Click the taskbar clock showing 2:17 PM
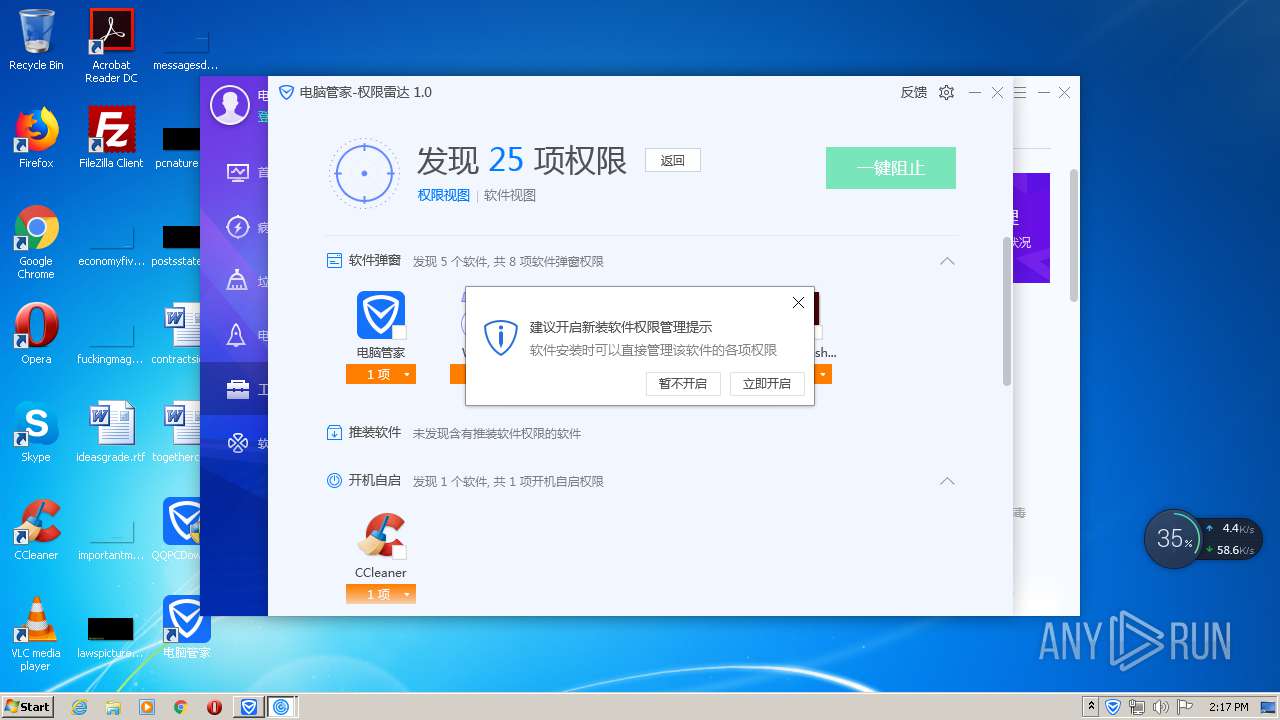 (x=1229, y=707)
